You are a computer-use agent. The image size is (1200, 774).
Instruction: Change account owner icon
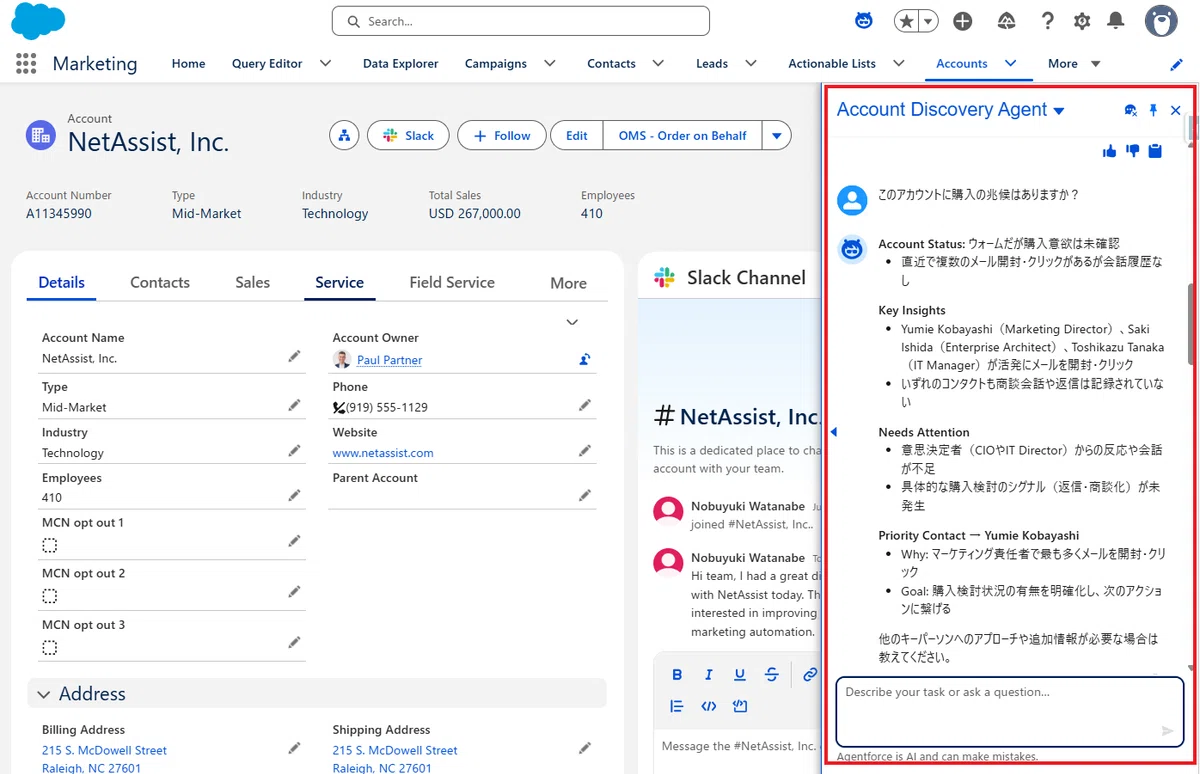(x=585, y=359)
